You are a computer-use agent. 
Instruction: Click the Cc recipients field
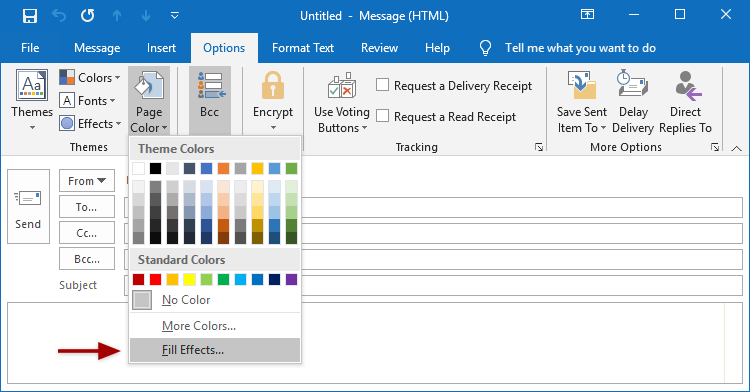[522, 233]
